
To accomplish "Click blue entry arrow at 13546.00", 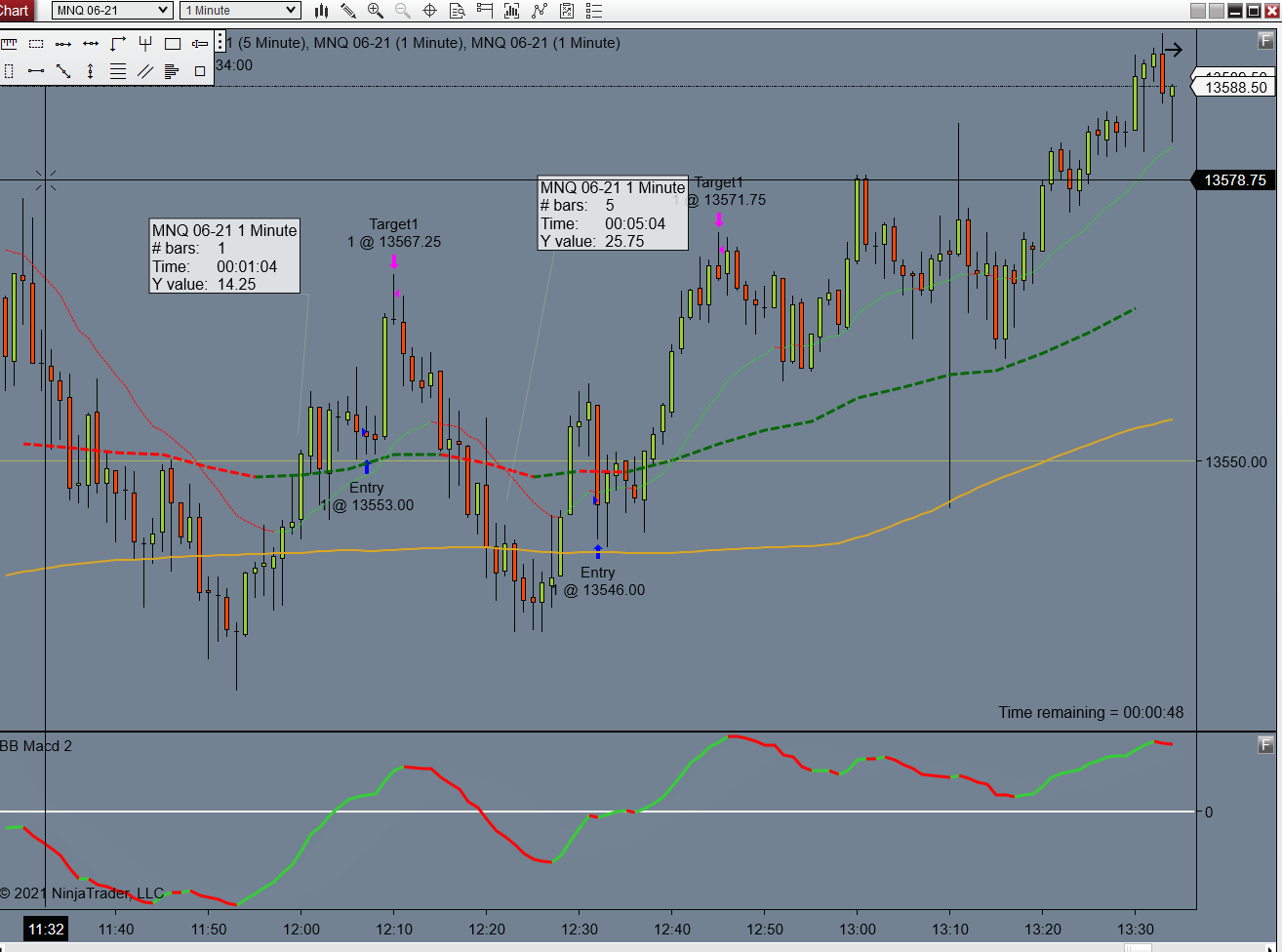I will point(598,551).
